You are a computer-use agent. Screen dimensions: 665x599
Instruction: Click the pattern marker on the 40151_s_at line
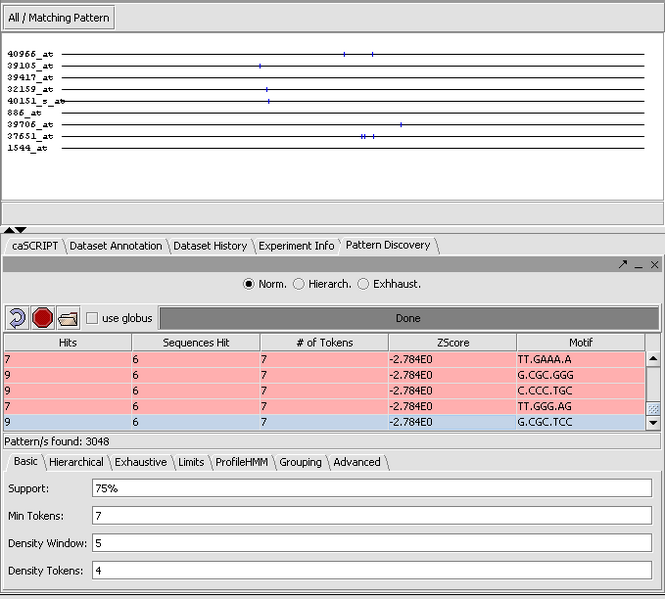coord(269,101)
